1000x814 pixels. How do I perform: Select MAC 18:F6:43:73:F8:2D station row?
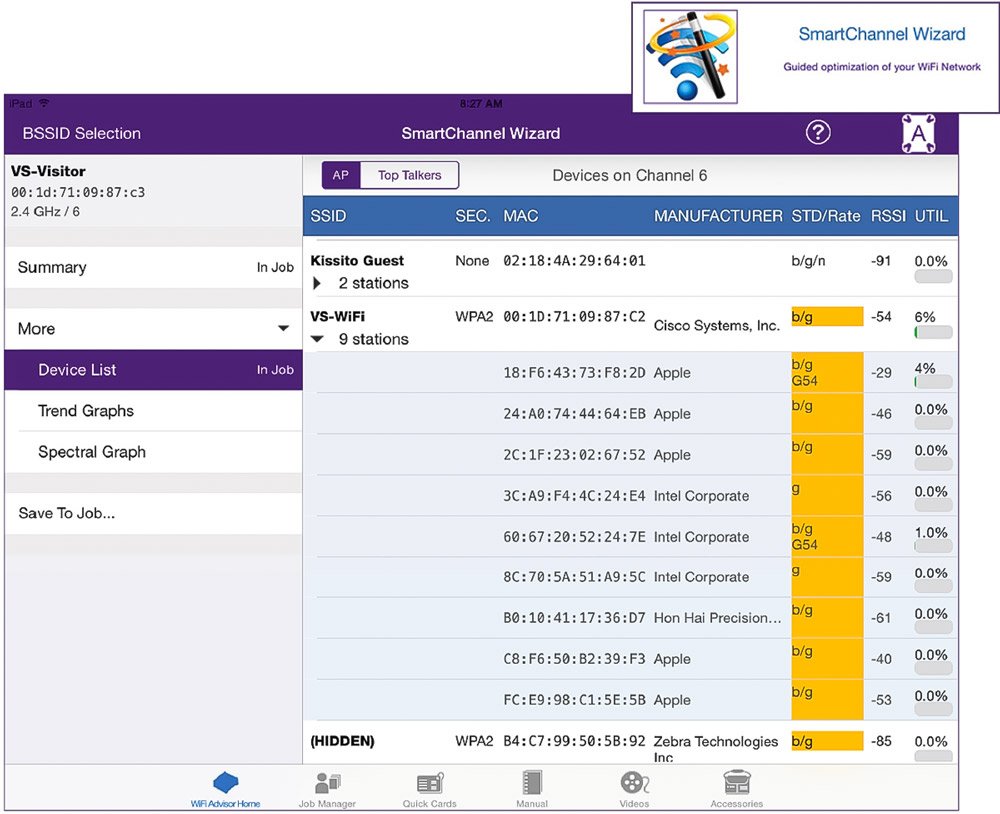click(631, 373)
